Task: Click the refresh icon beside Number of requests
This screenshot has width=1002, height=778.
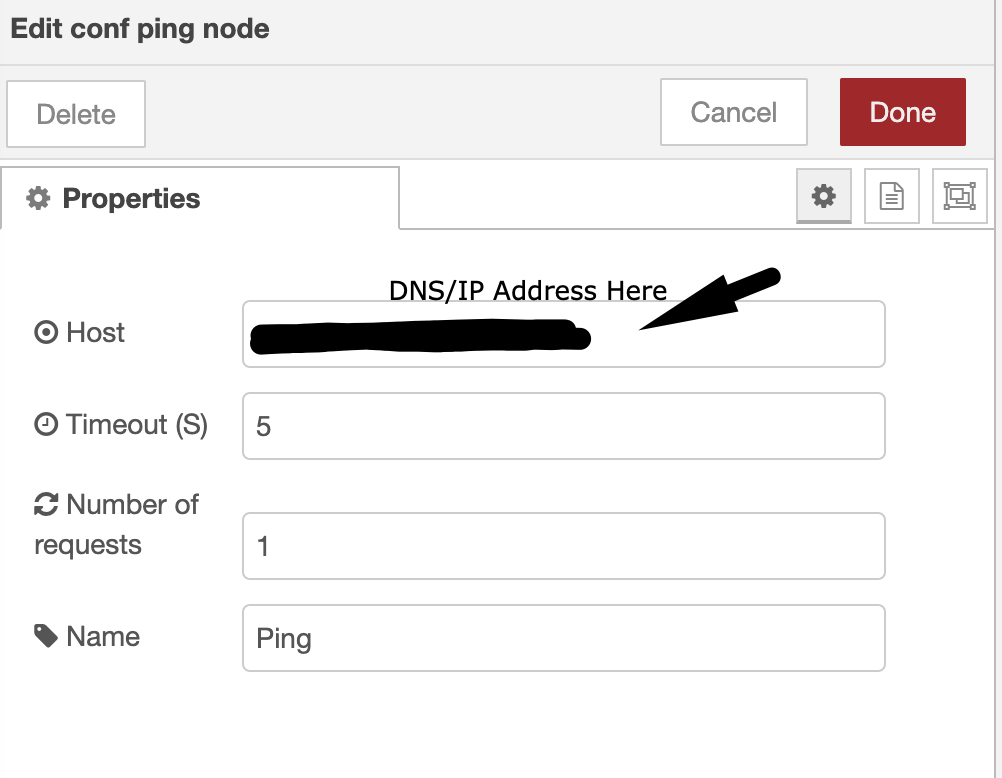Action: coord(46,504)
